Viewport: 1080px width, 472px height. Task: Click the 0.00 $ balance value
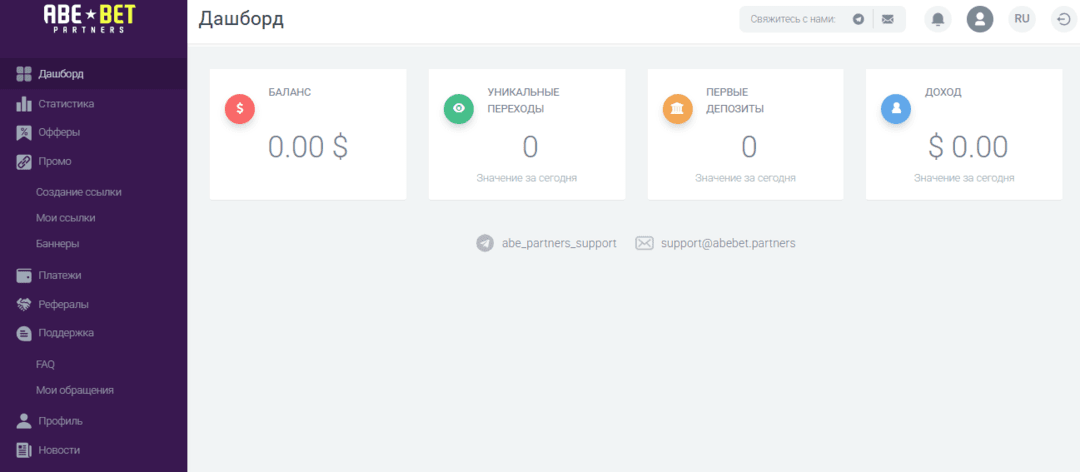click(308, 147)
